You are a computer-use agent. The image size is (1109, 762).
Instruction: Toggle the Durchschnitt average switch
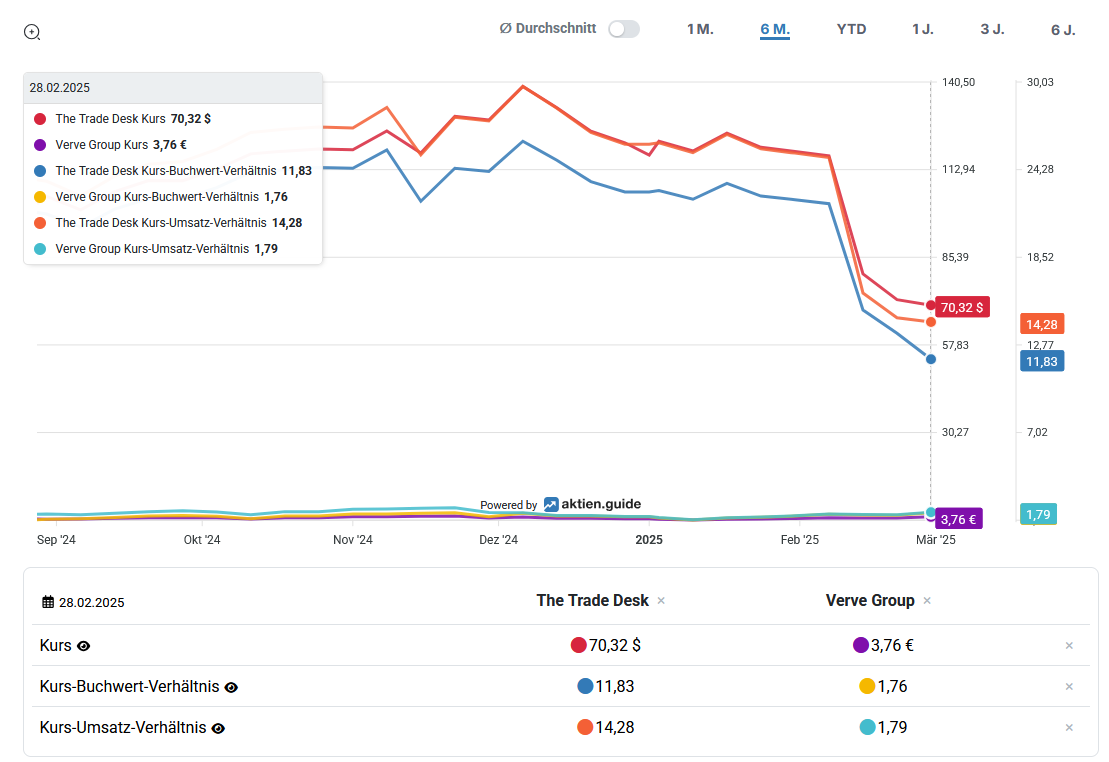tap(624, 29)
